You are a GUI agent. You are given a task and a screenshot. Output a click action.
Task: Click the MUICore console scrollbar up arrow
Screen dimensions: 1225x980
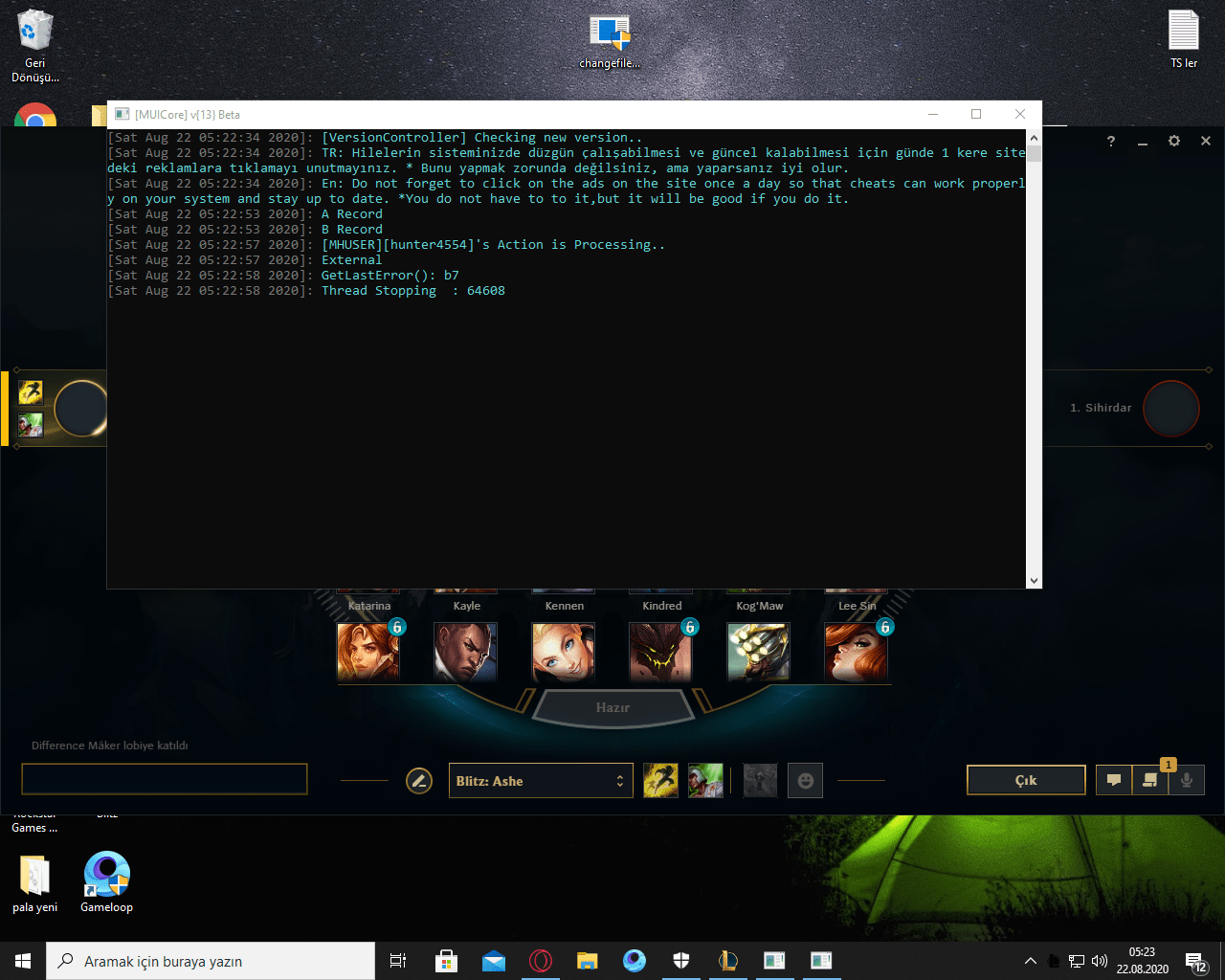(x=1034, y=138)
